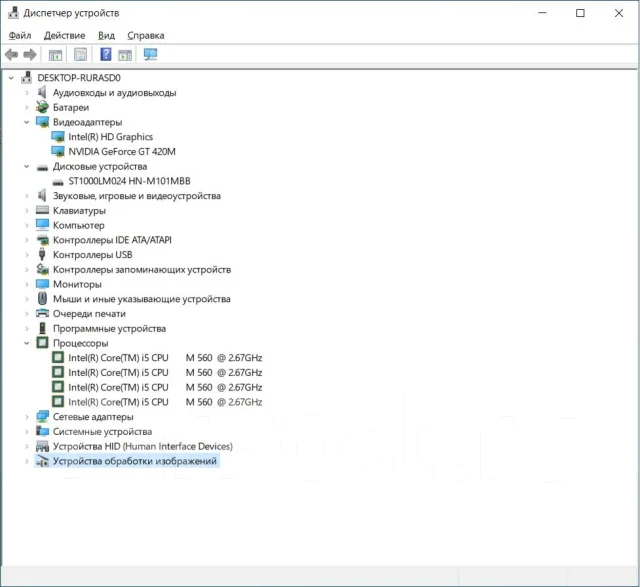Collapse the Дисковые устройства category
The width and height of the screenshot is (640, 587).
[27, 166]
